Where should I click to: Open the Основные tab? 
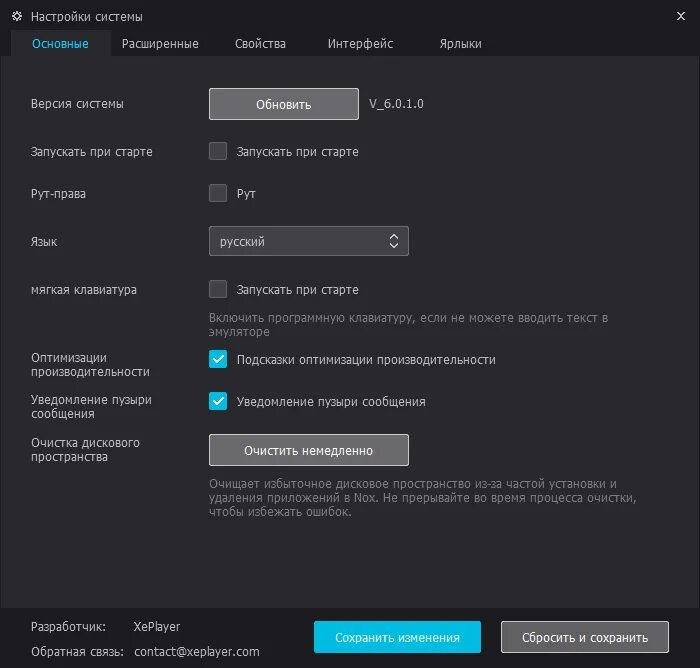(60, 44)
